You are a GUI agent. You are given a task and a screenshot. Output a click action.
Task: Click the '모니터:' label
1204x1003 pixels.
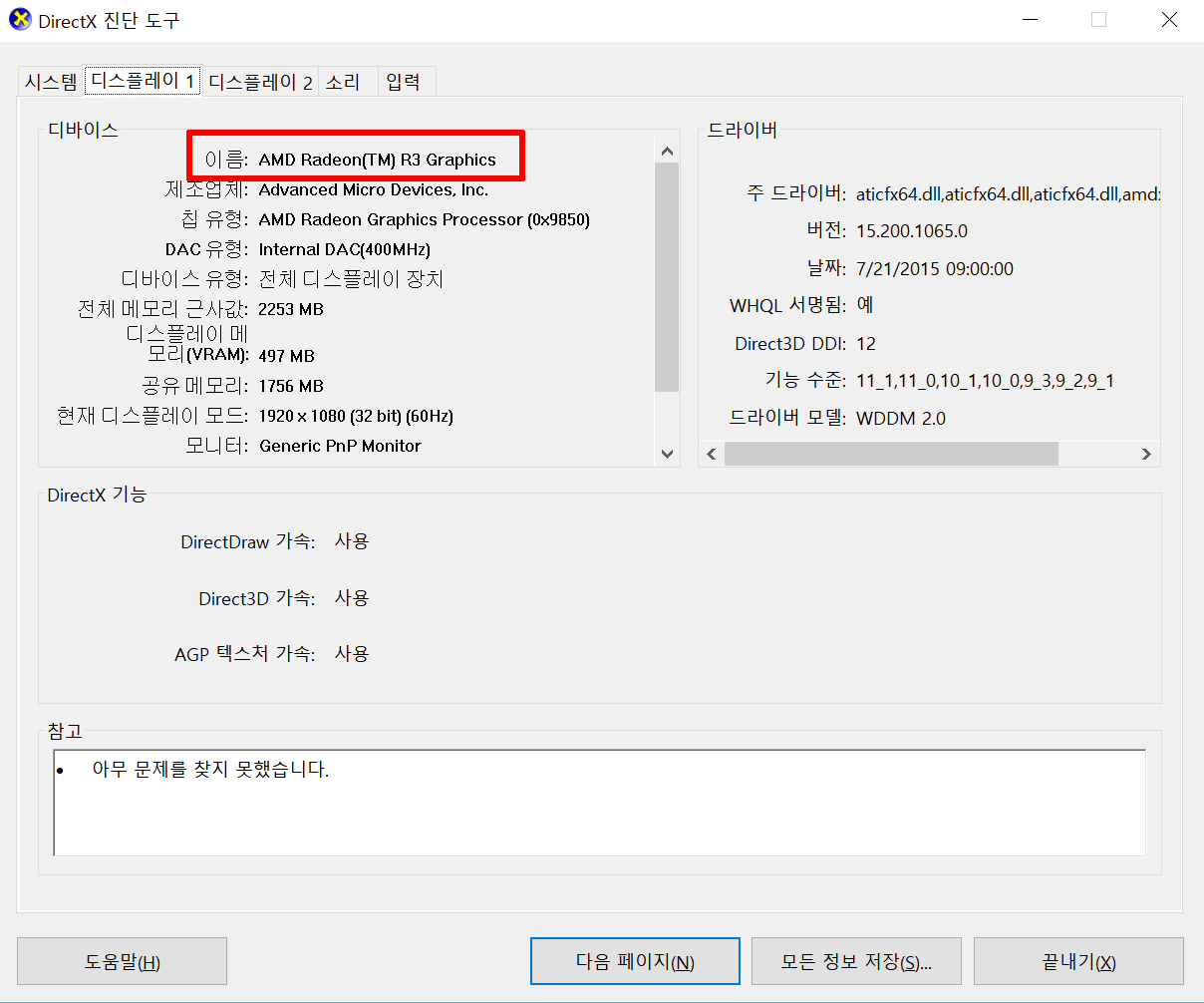[x=217, y=446]
